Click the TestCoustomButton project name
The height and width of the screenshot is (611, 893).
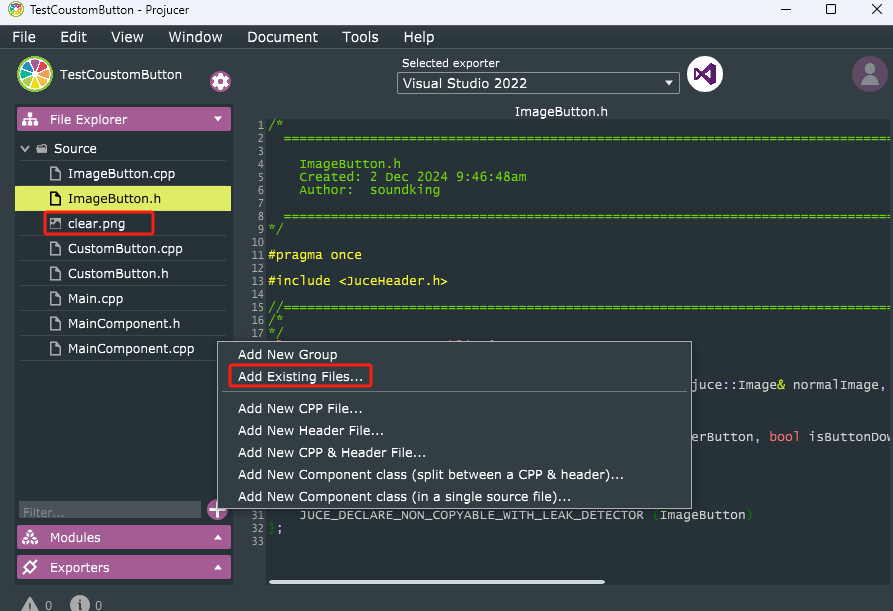click(x=121, y=75)
